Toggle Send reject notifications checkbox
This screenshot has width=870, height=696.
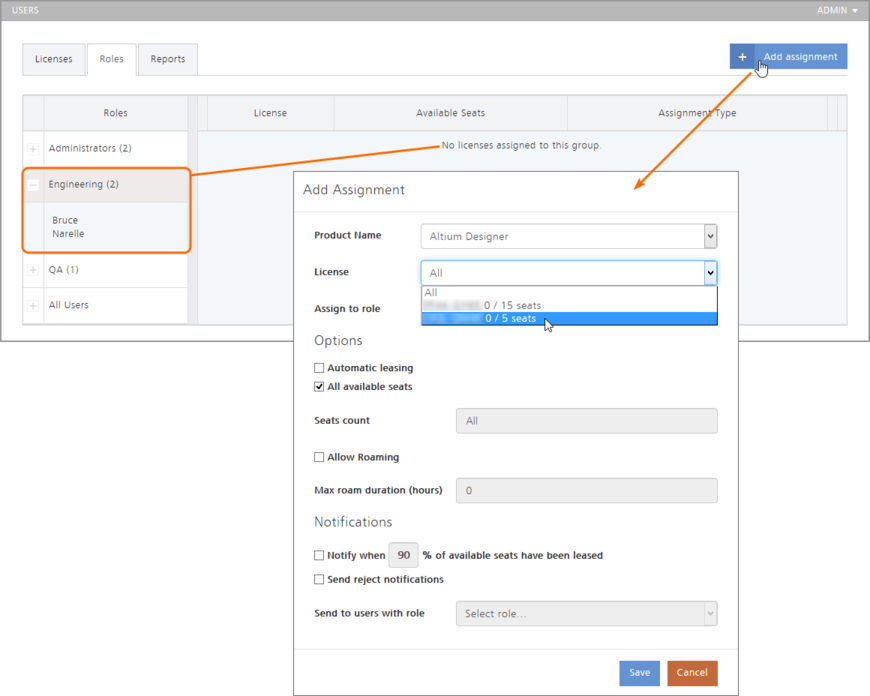(x=319, y=579)
